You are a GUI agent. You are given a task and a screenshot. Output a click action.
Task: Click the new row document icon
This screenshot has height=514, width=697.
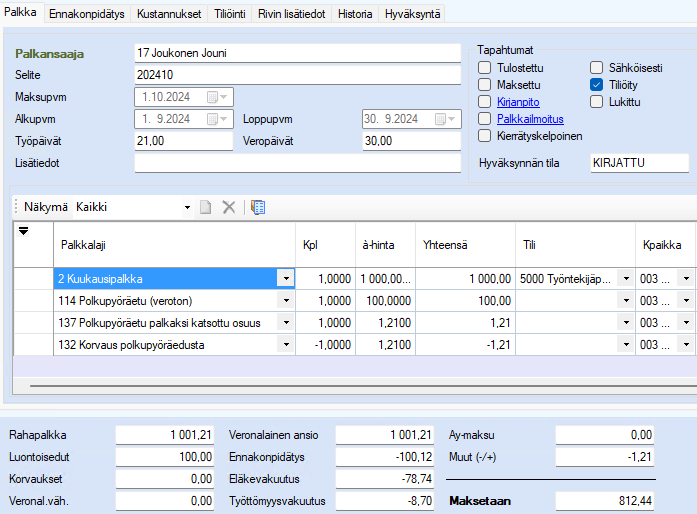coord(206,207)
